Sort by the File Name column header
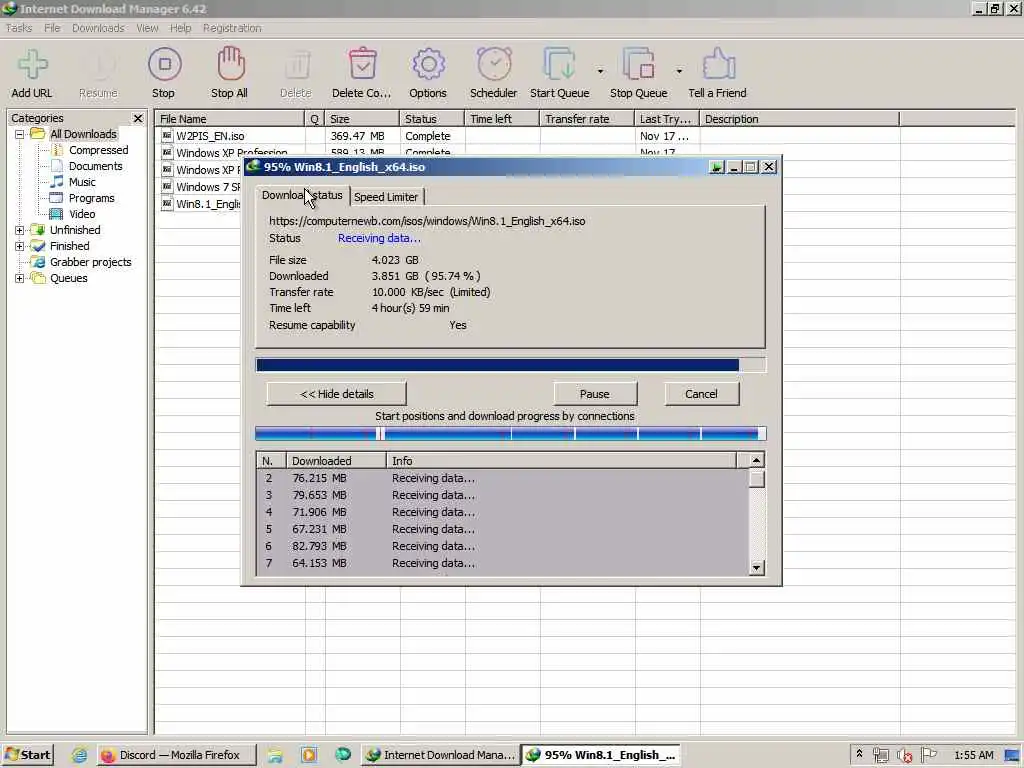Screen dimensions: 1024x768 point(230,119)
